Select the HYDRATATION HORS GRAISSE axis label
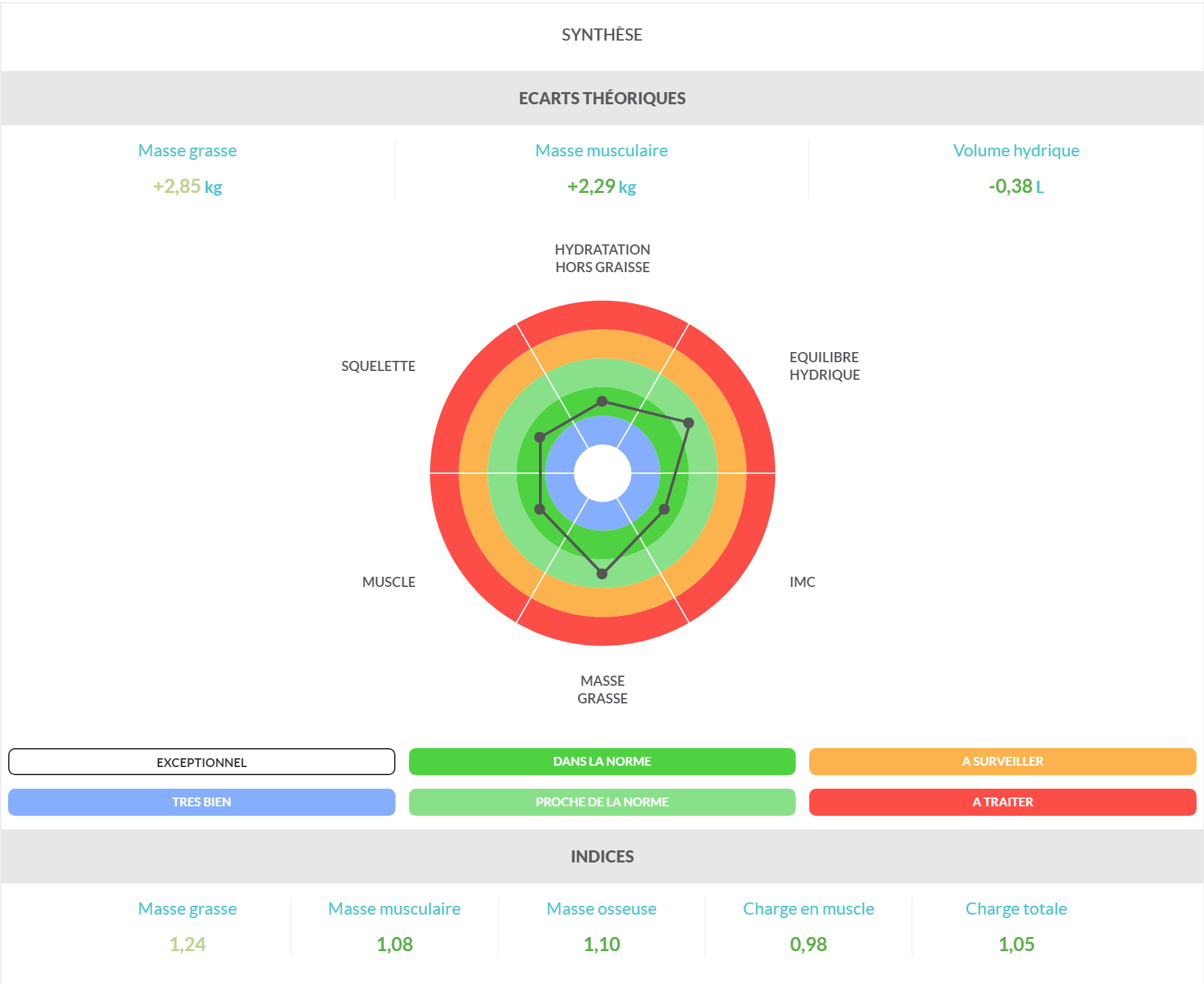Viewport: 1204px width, 983px height. (x=601, y=258)
